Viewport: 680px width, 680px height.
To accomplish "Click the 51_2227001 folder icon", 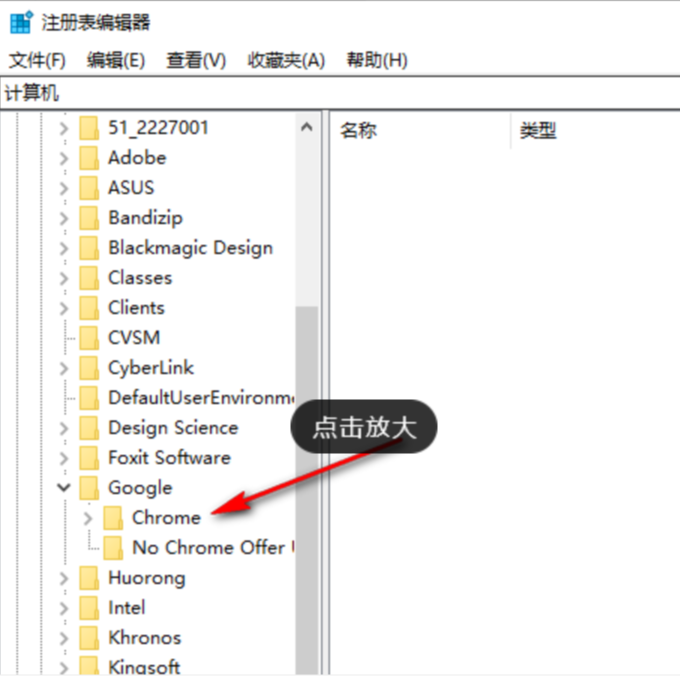I will [x=89, y=128].
